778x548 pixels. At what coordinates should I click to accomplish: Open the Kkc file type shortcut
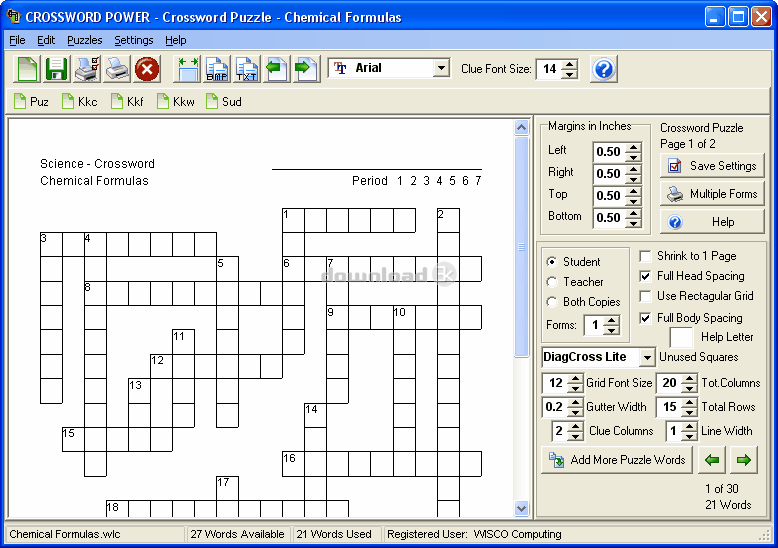79,102
